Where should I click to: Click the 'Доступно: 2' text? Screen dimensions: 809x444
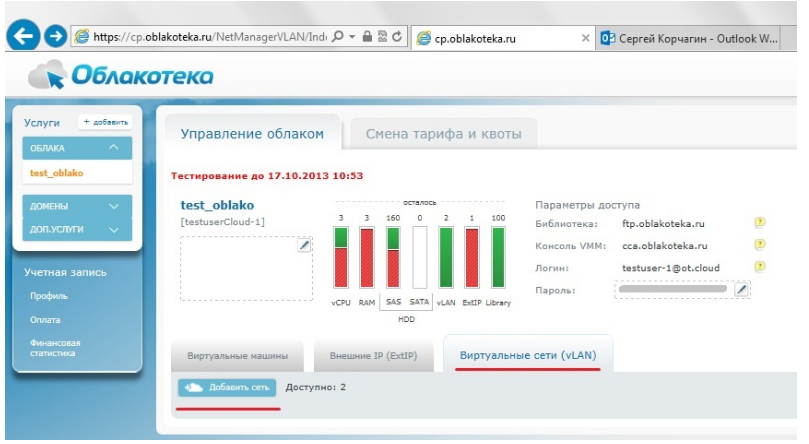click(x=316, y=387)
